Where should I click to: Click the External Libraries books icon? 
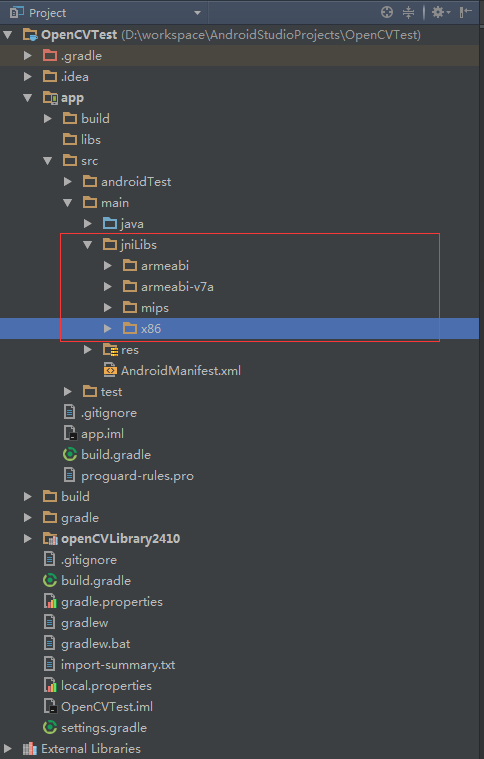pos(30,749)
